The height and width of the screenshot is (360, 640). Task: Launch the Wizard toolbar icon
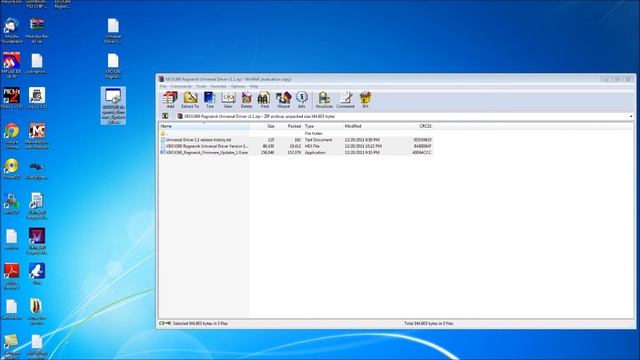283,100
